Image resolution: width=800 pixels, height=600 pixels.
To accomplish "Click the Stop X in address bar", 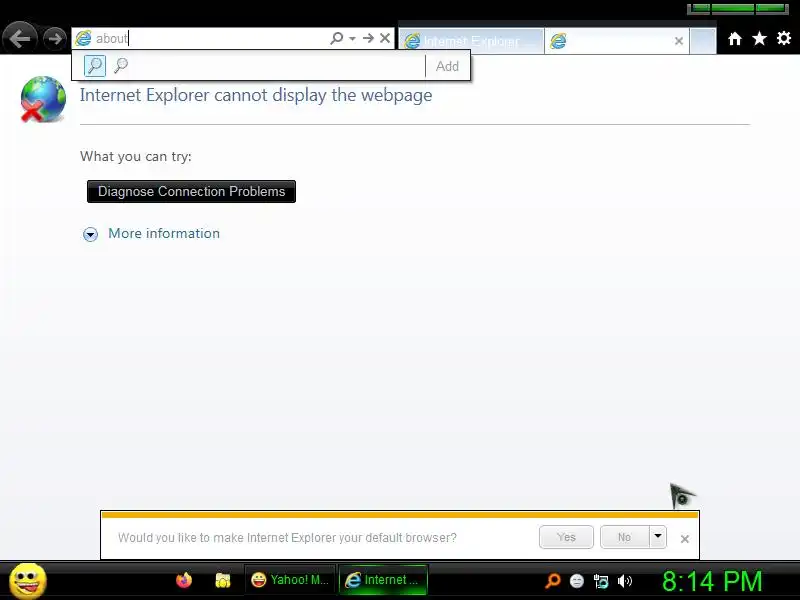I will (385, 38).
